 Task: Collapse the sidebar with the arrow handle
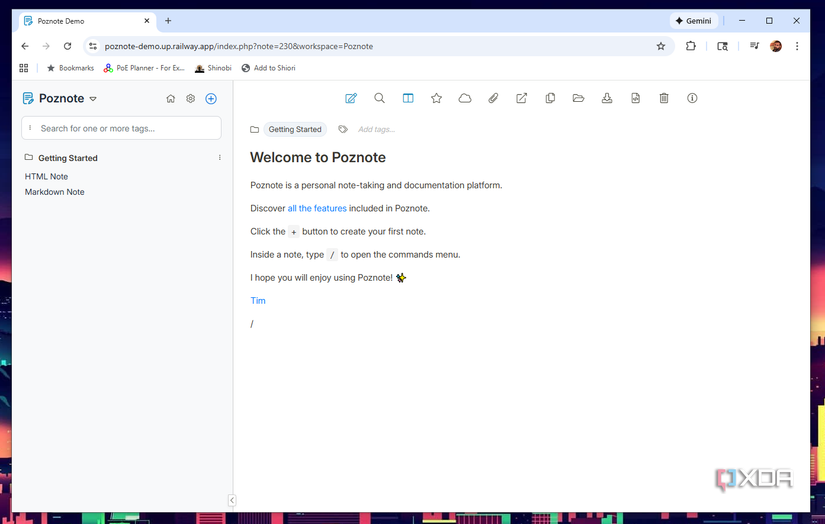[x=232, y=500]
